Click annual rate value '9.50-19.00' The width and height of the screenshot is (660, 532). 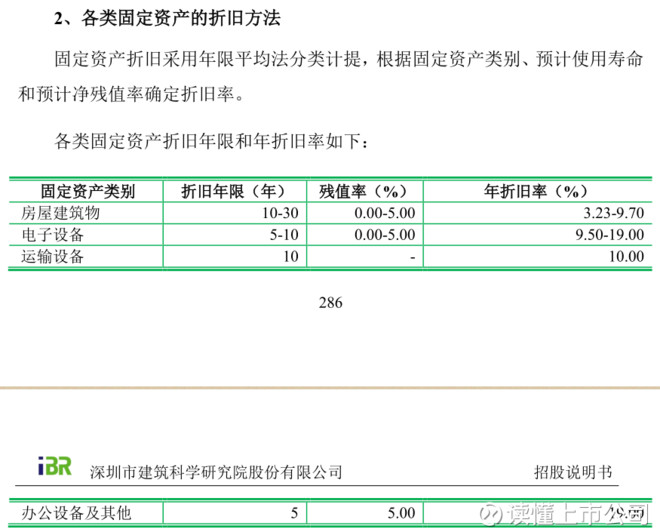tap(609, 234)
